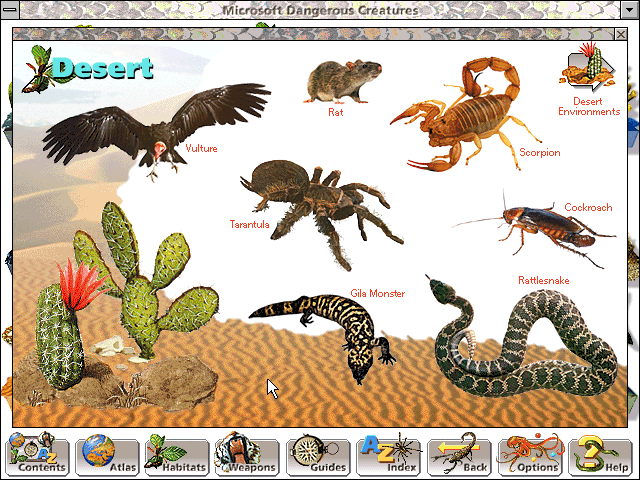The width and height of the screenshot is (640, 480).
Task: Click the Rat label
Action: pos(336,112)
